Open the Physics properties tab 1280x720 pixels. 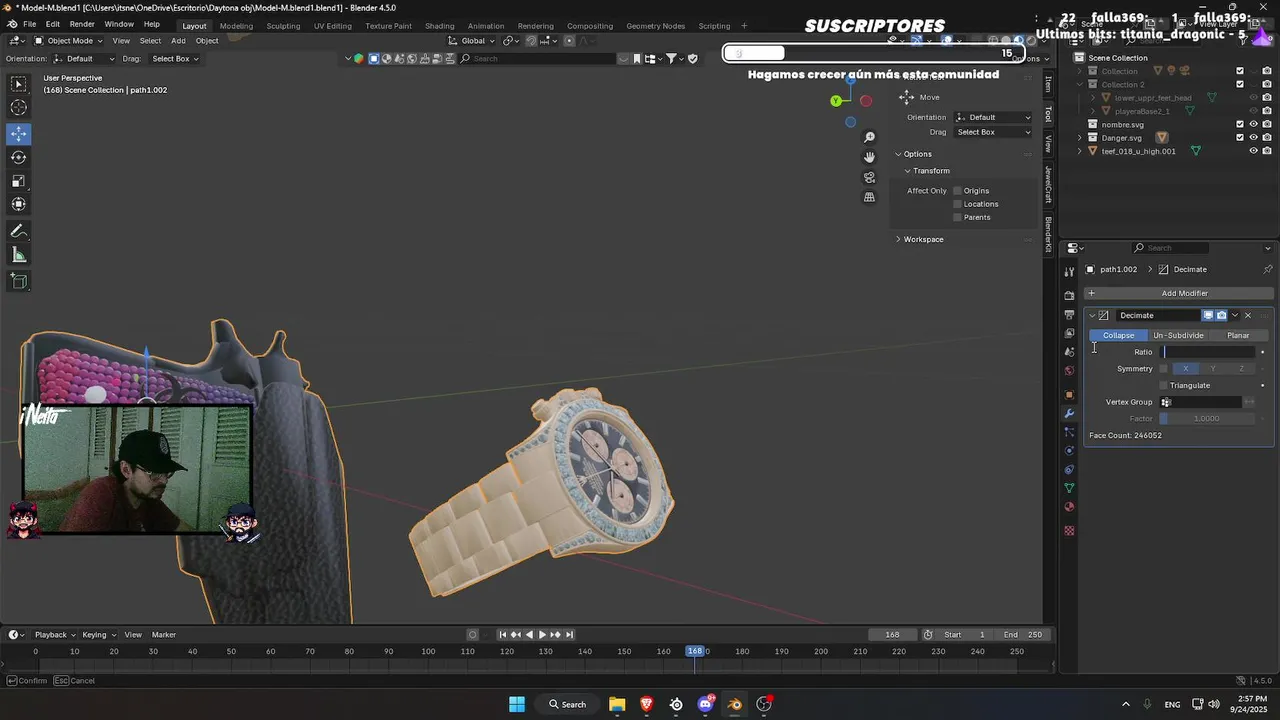click(1069, 451)
